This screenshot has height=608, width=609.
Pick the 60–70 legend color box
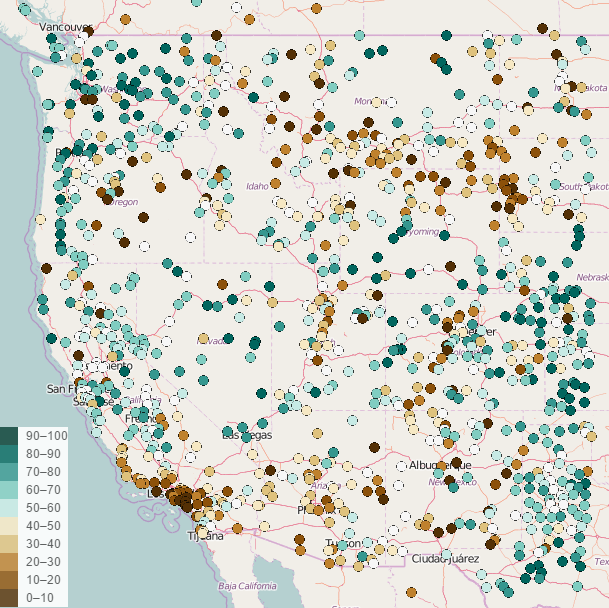click(9, 490)
